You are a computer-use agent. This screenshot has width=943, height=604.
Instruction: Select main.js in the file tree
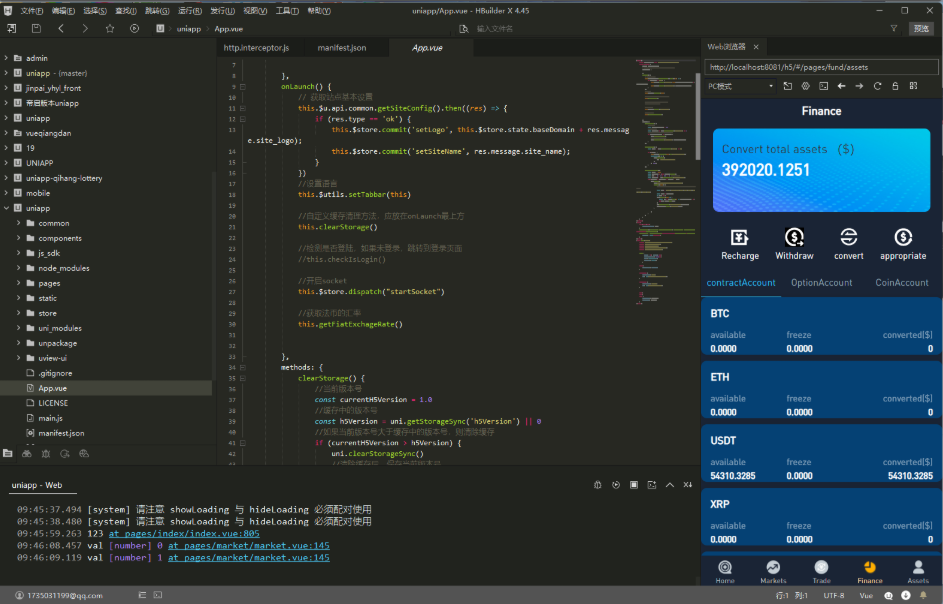click(51, 418)
